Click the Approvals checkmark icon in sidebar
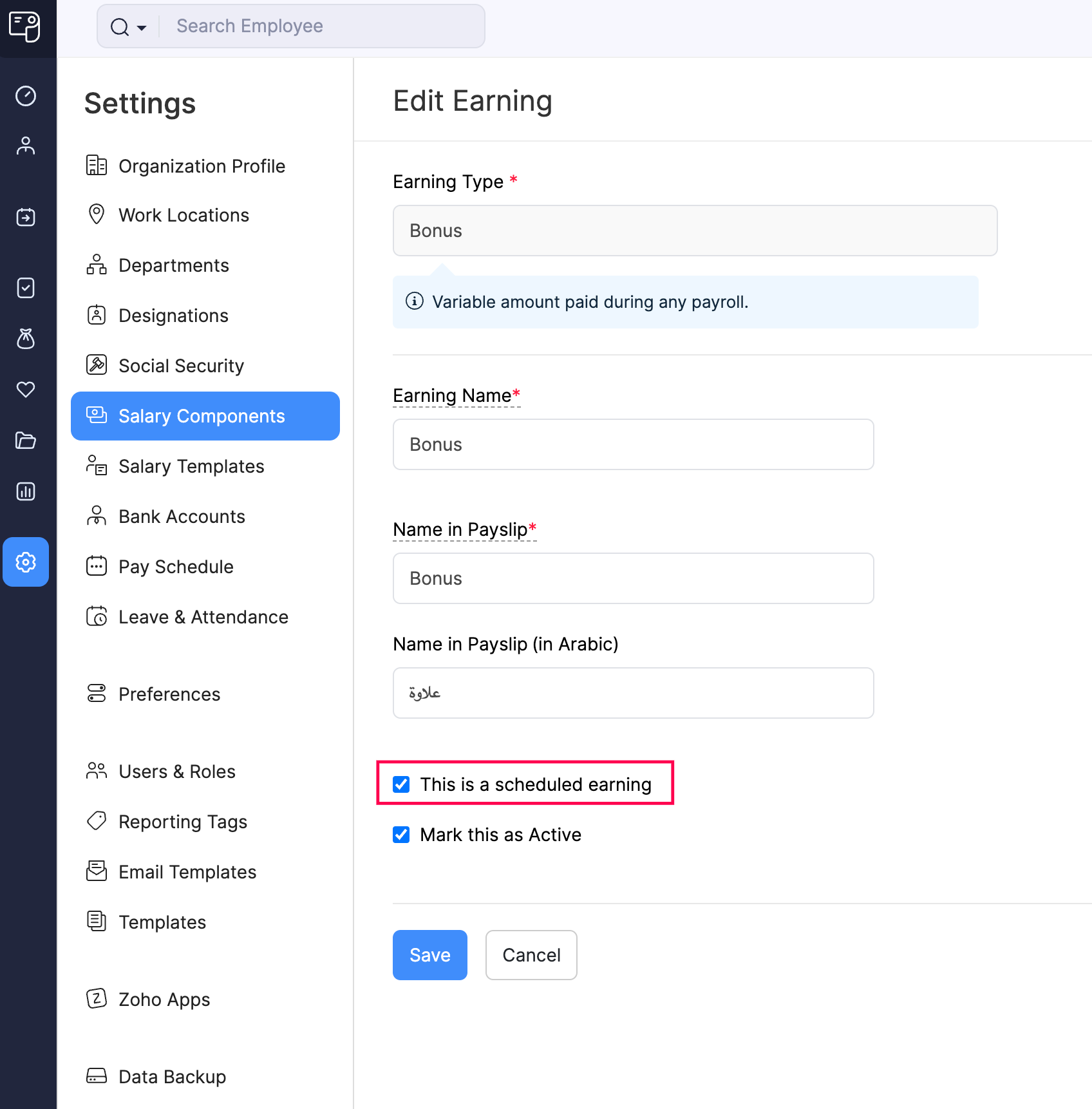The image size is (1092, 1109). (26, 288)
